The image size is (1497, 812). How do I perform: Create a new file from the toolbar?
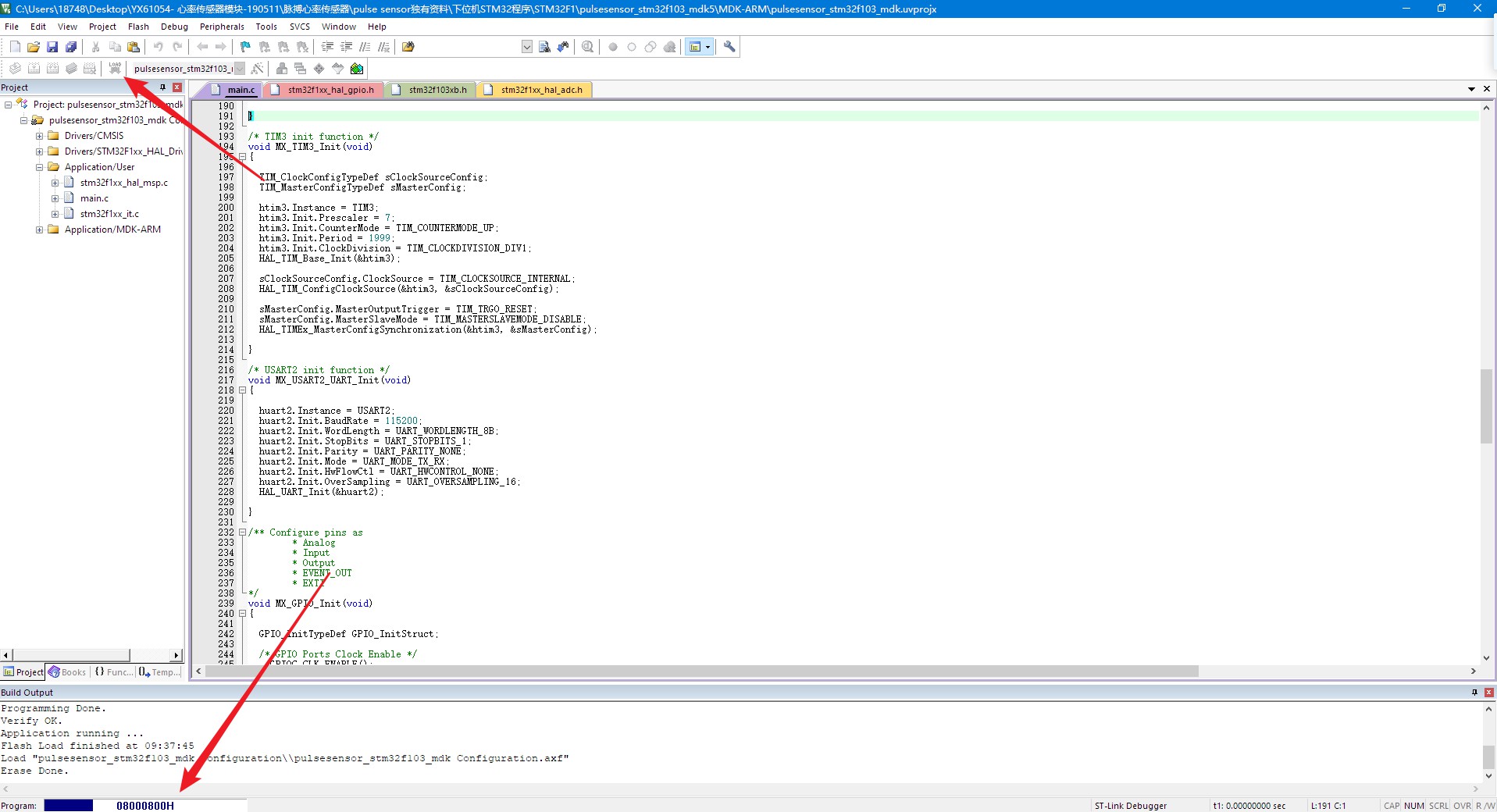[x=15, y=47]
